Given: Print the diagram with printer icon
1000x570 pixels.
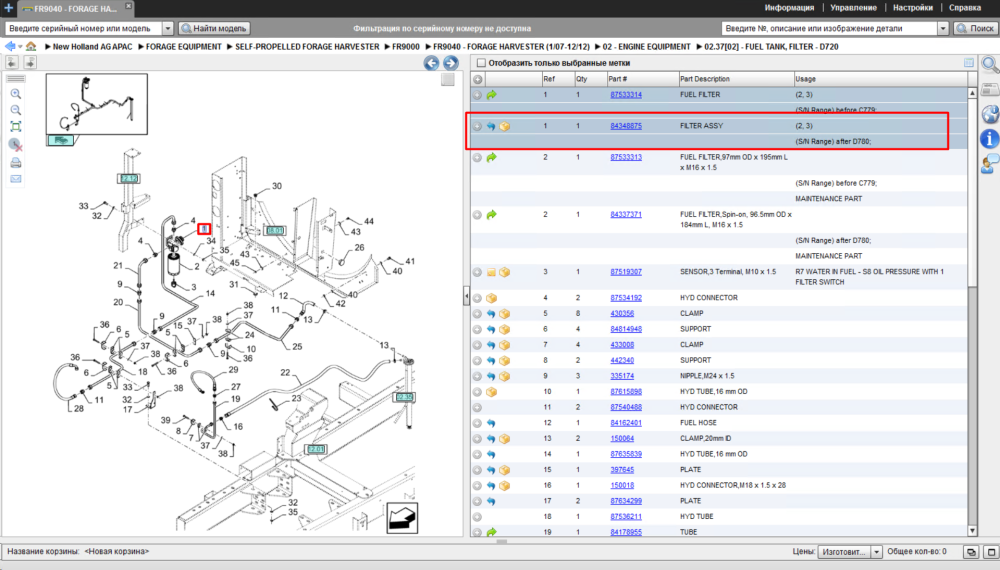Looking at the screenshot, I should click(16, 163).
